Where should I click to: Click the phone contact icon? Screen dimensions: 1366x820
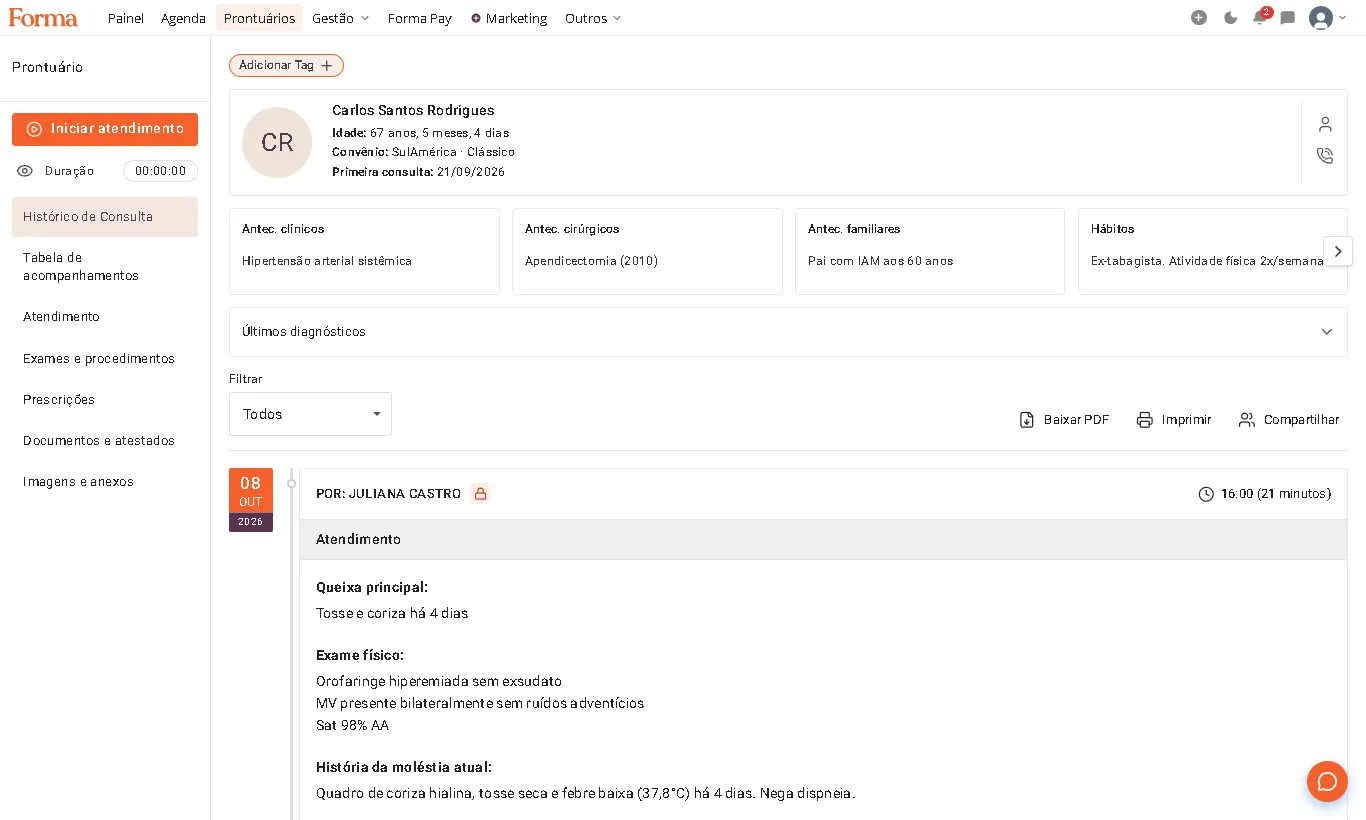tap(1325, 156)
